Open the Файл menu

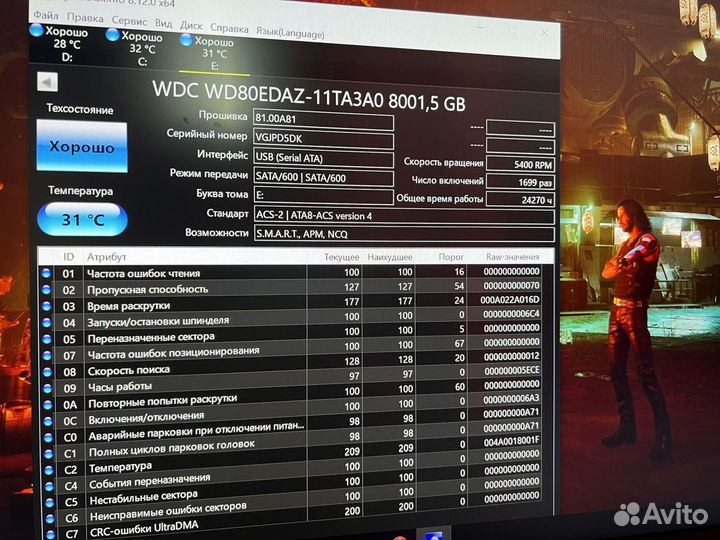click(45, 17)
